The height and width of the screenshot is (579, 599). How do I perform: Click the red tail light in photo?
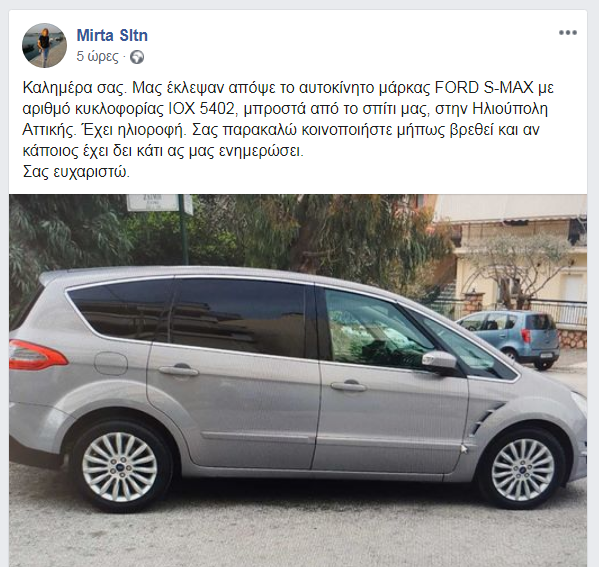click(37, 355)
